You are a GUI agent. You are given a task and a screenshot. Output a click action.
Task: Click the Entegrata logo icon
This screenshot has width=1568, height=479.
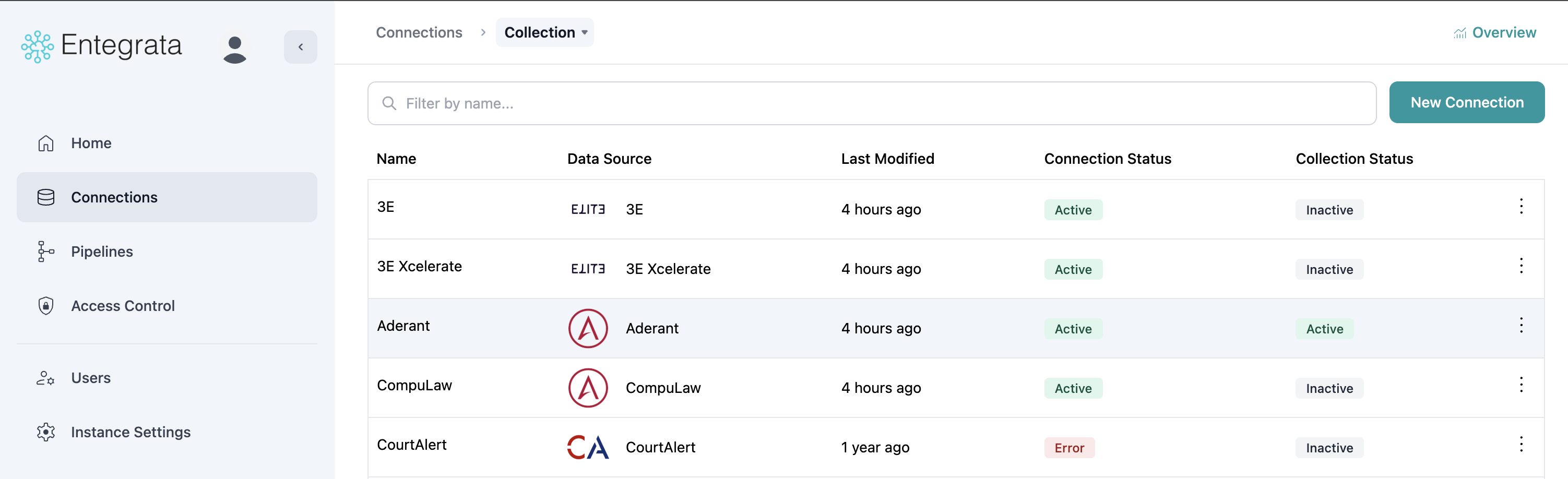coord(38,47)
